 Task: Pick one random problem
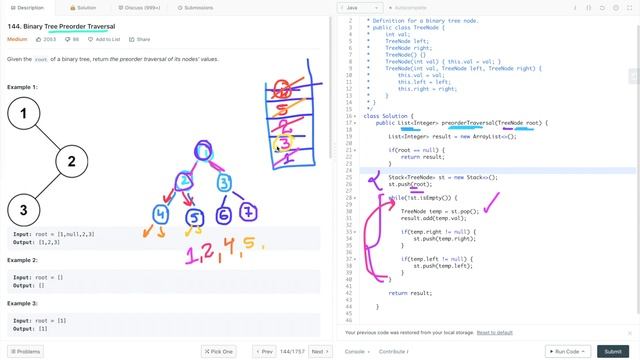pyautogui.click(x=219, y=351)
